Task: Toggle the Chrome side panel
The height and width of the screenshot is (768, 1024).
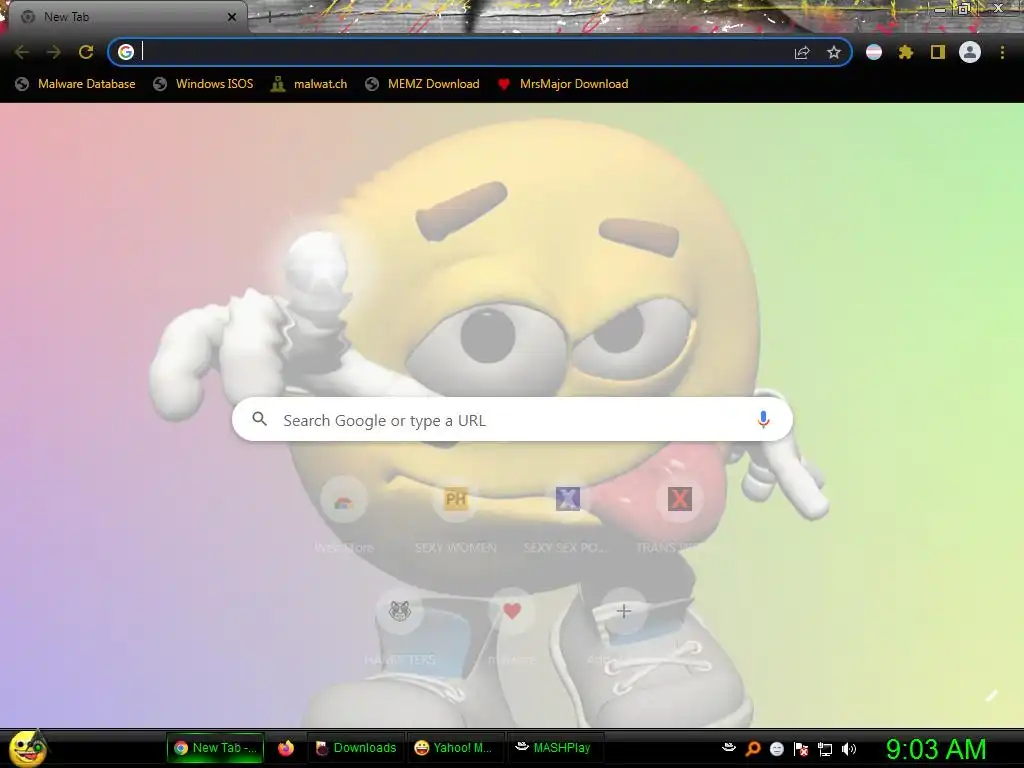Action: click(x=938, y=52)
